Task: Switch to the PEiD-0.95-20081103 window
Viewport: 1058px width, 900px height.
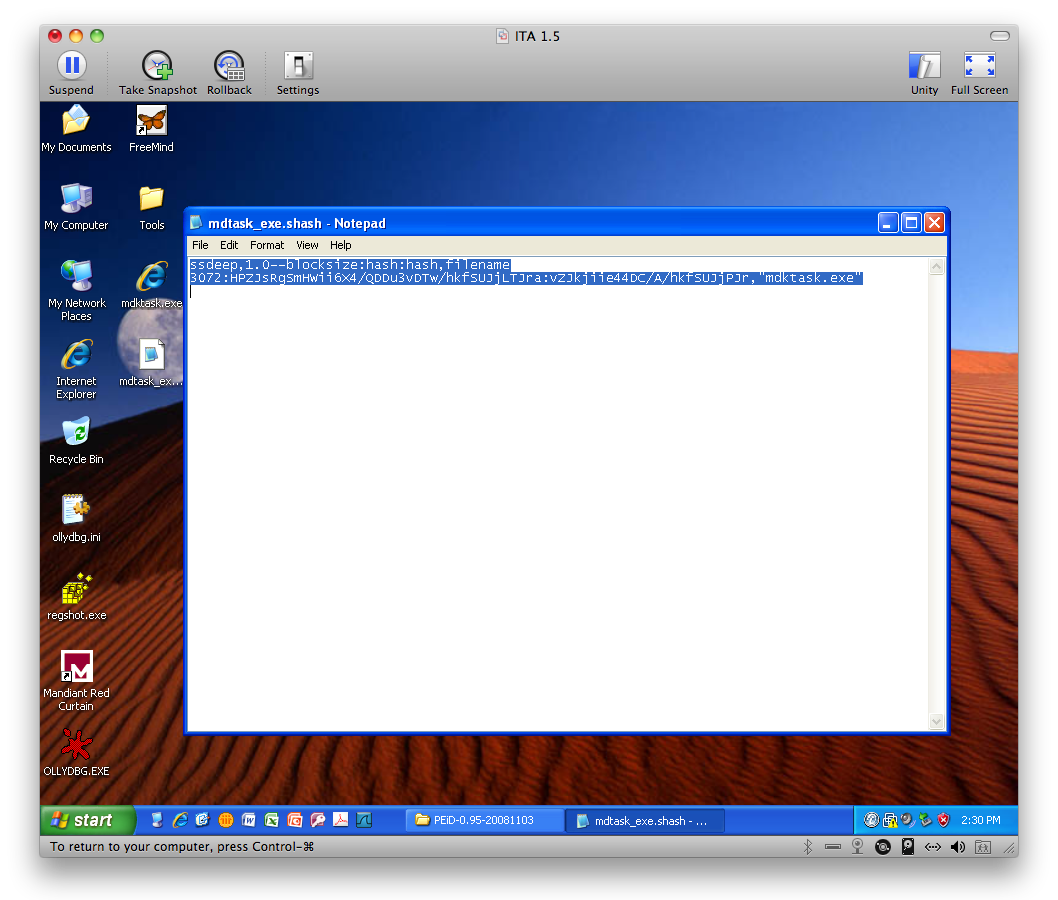Action: point(484,819)
